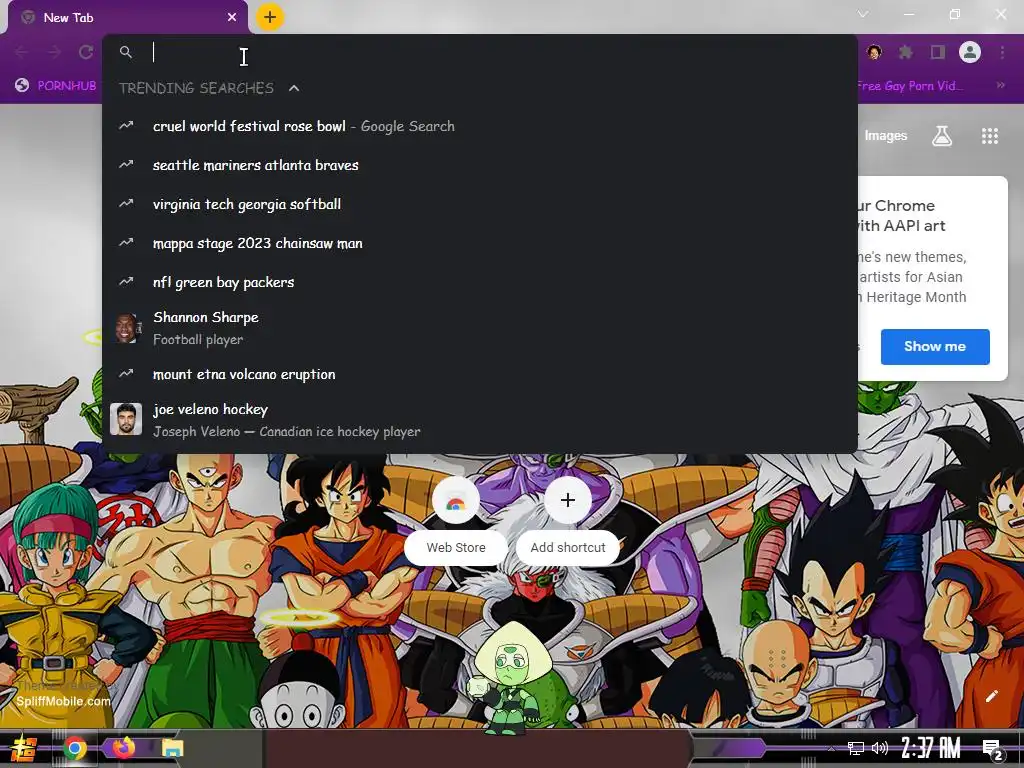Click the Add shortcut plus tile
This screenshot has height=768, width=1024.
[x=568, y=519]
